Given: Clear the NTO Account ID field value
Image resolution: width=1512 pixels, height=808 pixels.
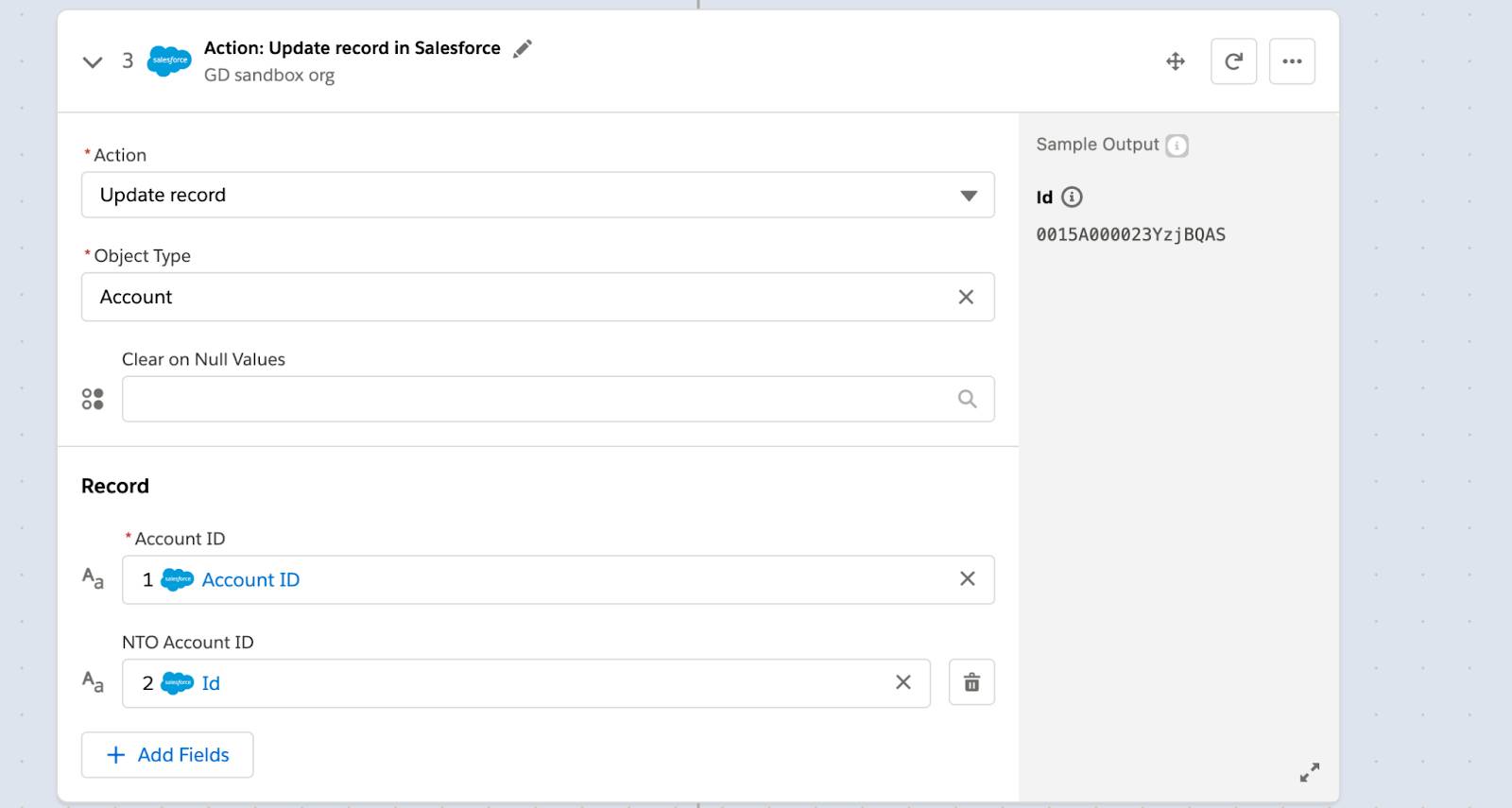Looking at the screenshot, I should point(903,682).
